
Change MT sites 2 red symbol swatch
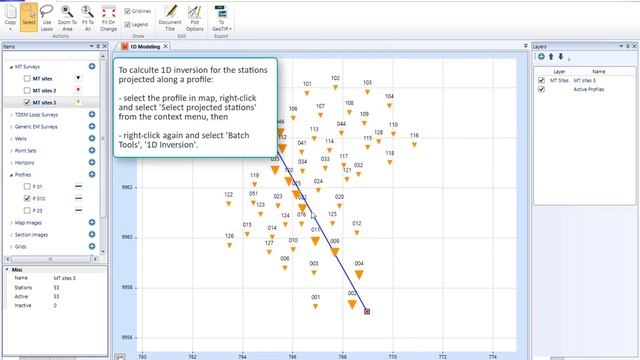(x=78, y=90)
